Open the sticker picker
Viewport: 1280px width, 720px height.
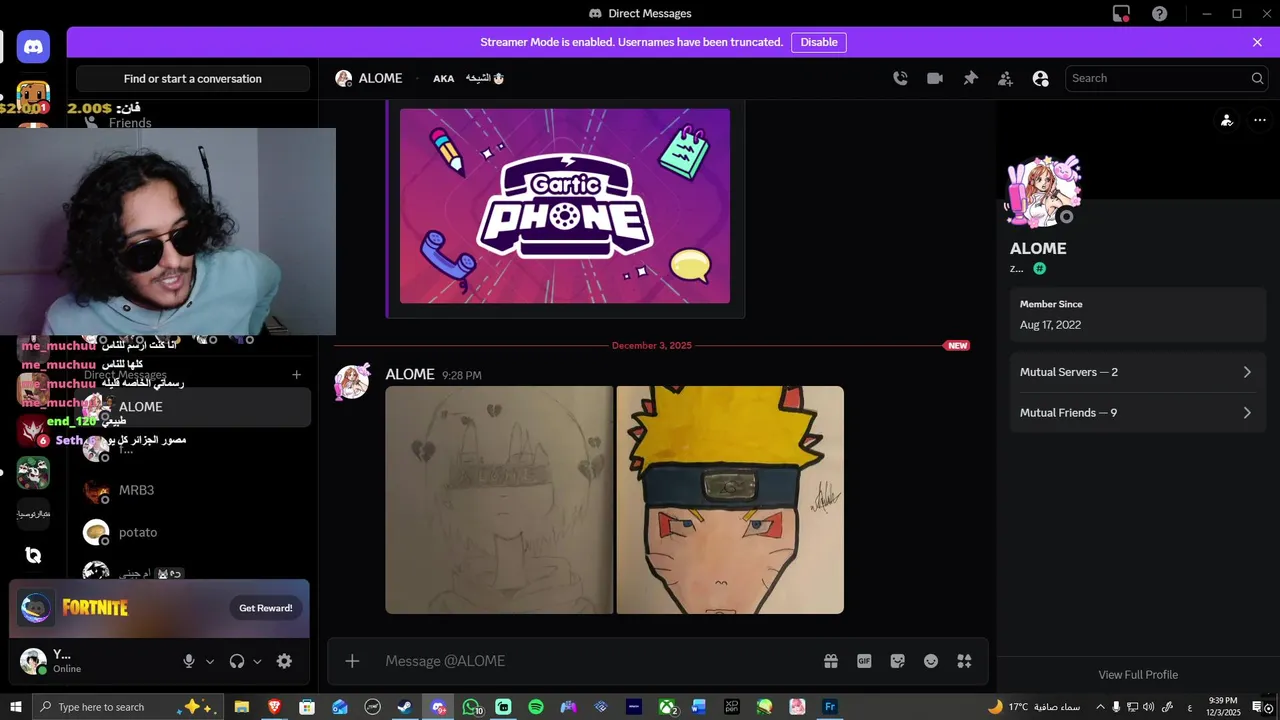tap(897, 661)
